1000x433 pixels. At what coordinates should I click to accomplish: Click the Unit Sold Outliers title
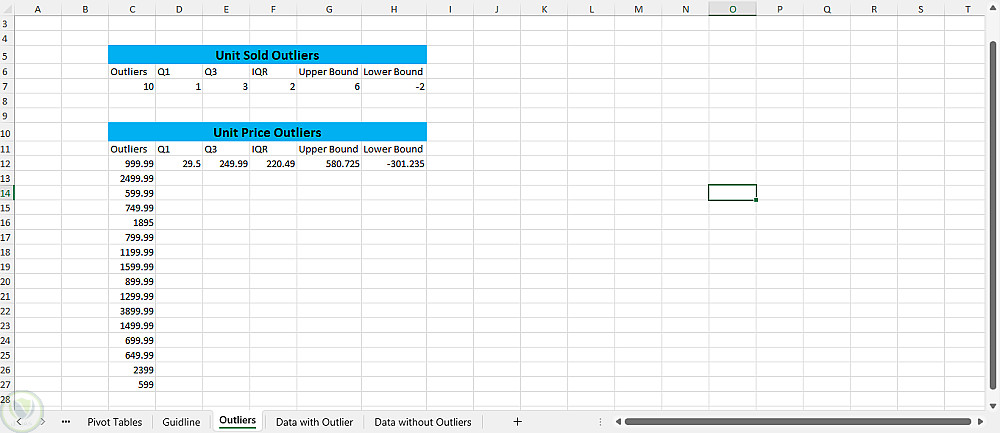(x=267, y=55)
